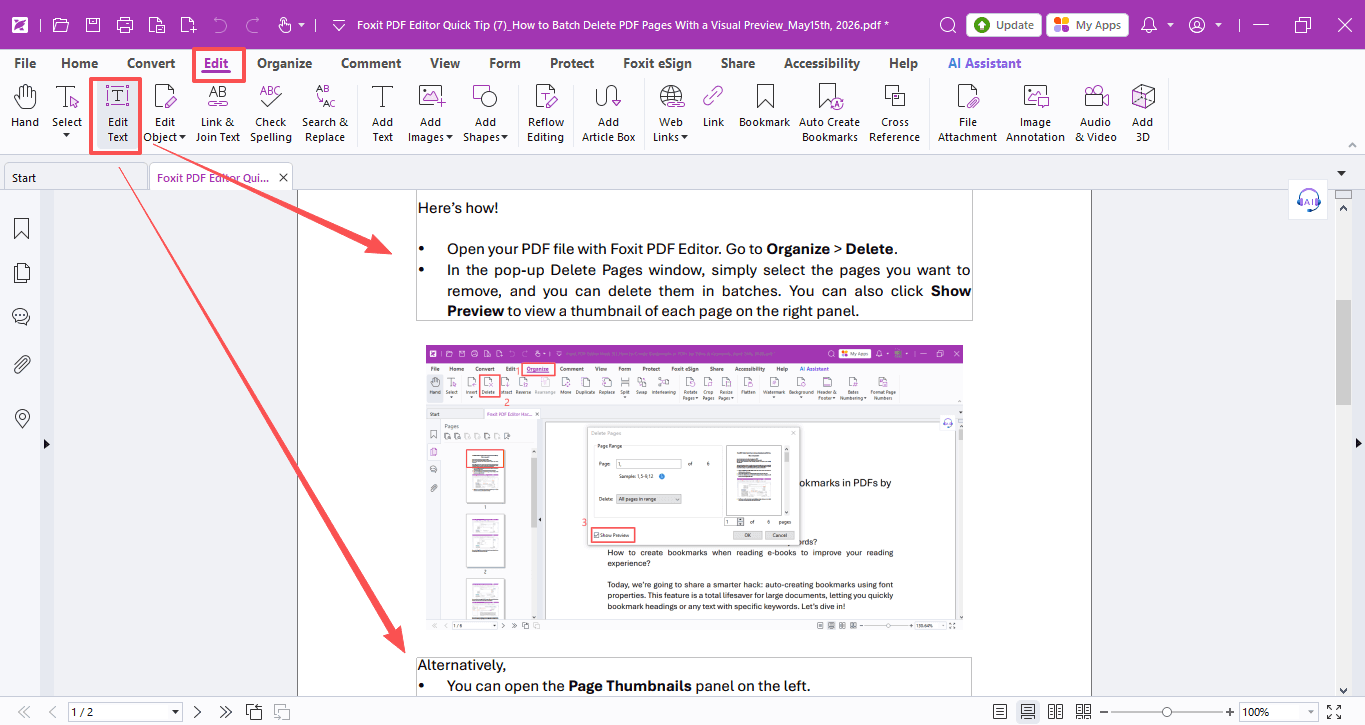
Task: Click the zoom out minus button
Action: coord(1104,712)
